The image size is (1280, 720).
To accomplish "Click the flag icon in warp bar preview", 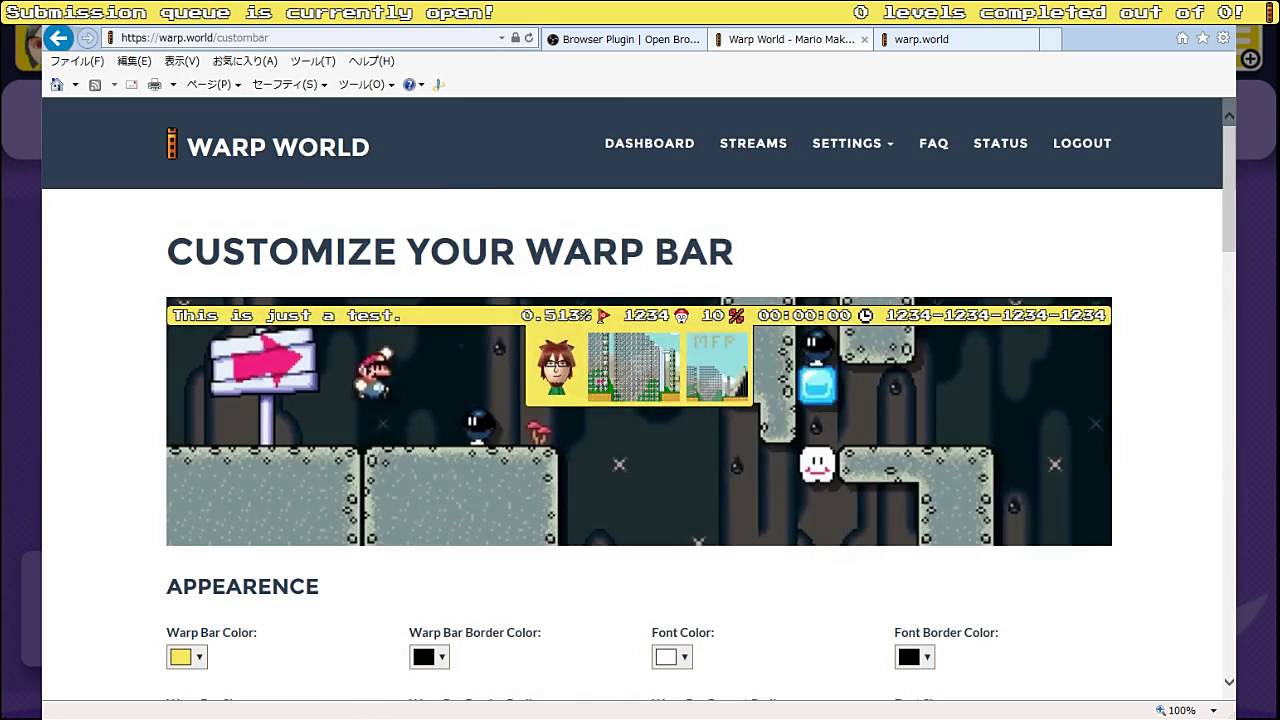I will [x=603, y=315].
